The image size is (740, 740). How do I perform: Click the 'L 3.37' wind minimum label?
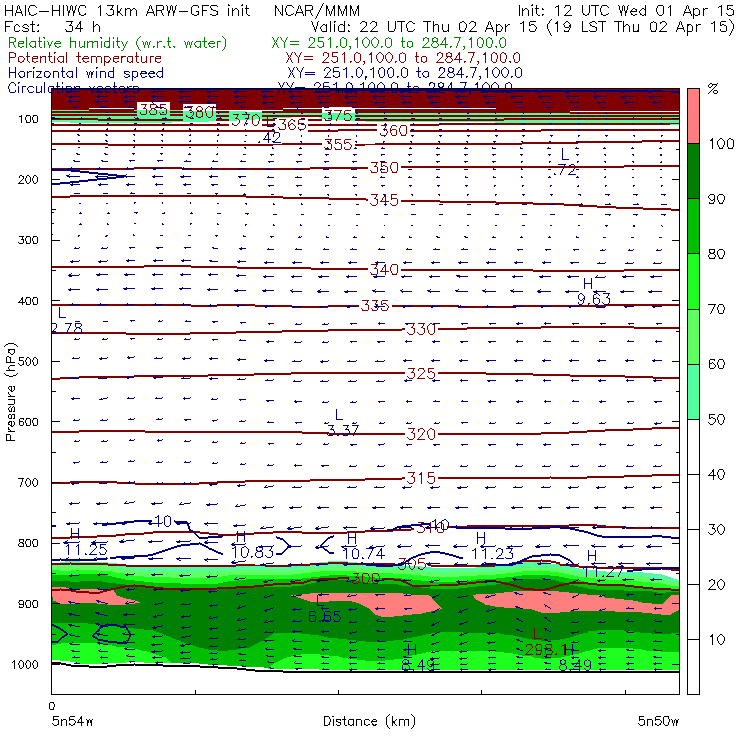[343, 423]
